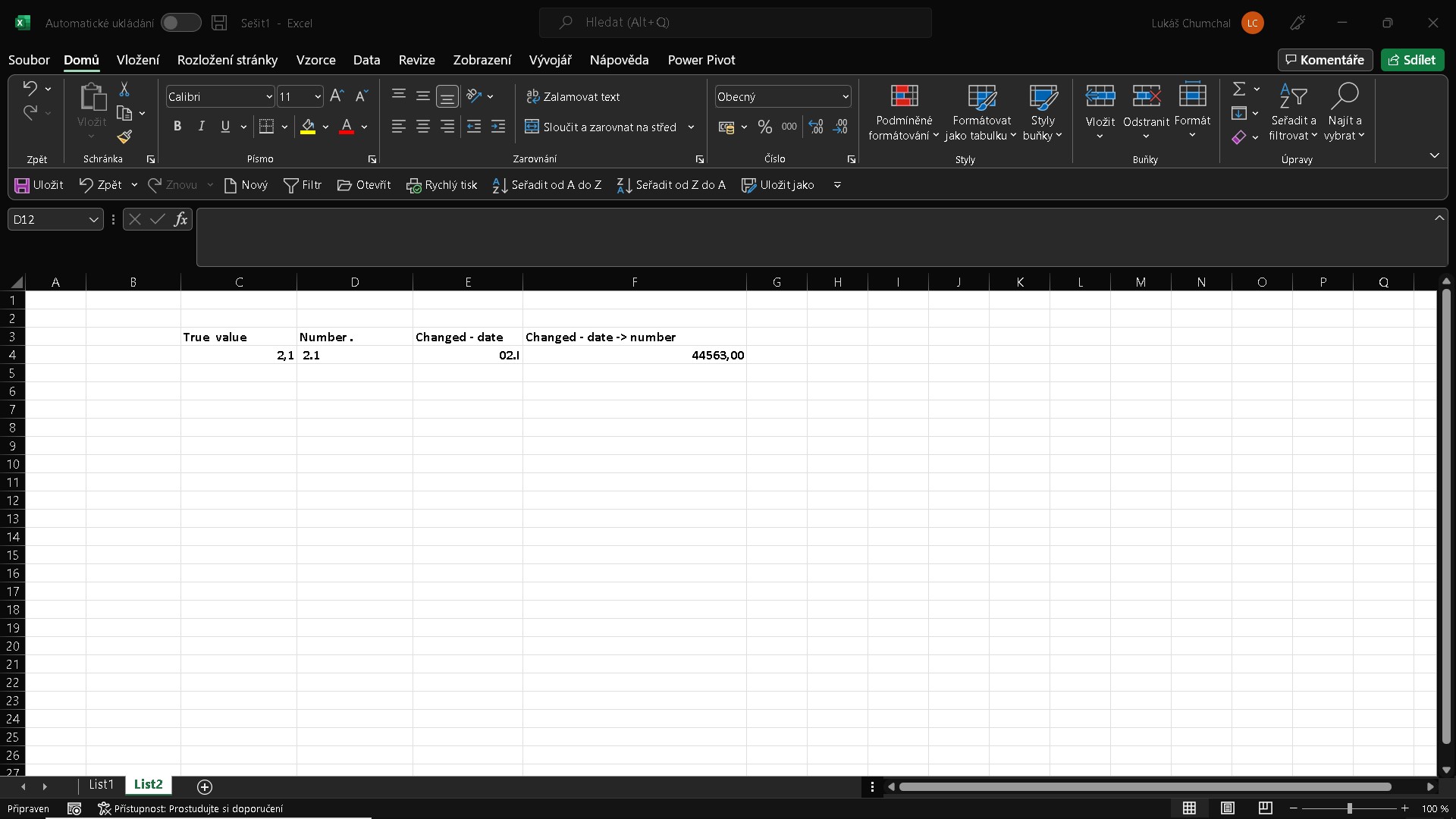
Task: Click Merge and Center (Sloučit a zarovnat)
Action: (601, 127)
